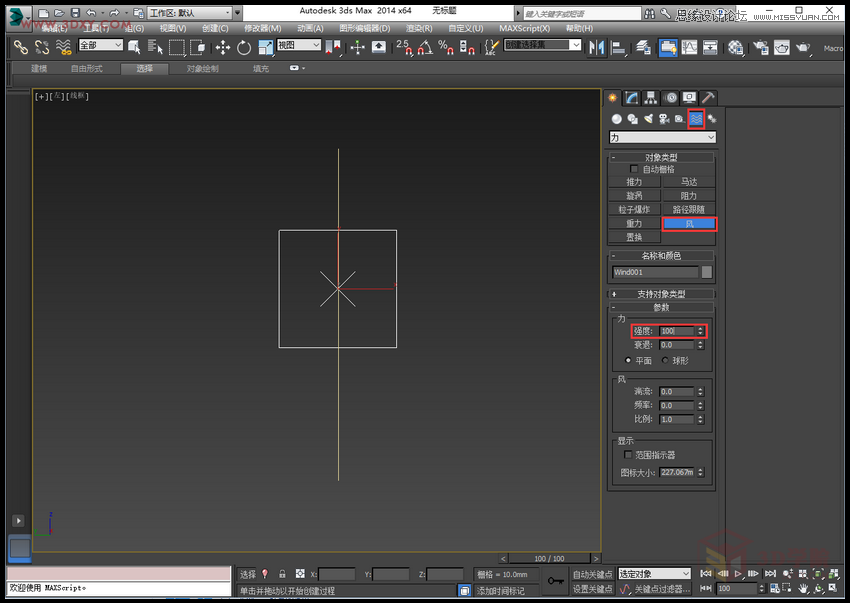
Task: Activate the Select and Move tool
Action: (223, 47)
